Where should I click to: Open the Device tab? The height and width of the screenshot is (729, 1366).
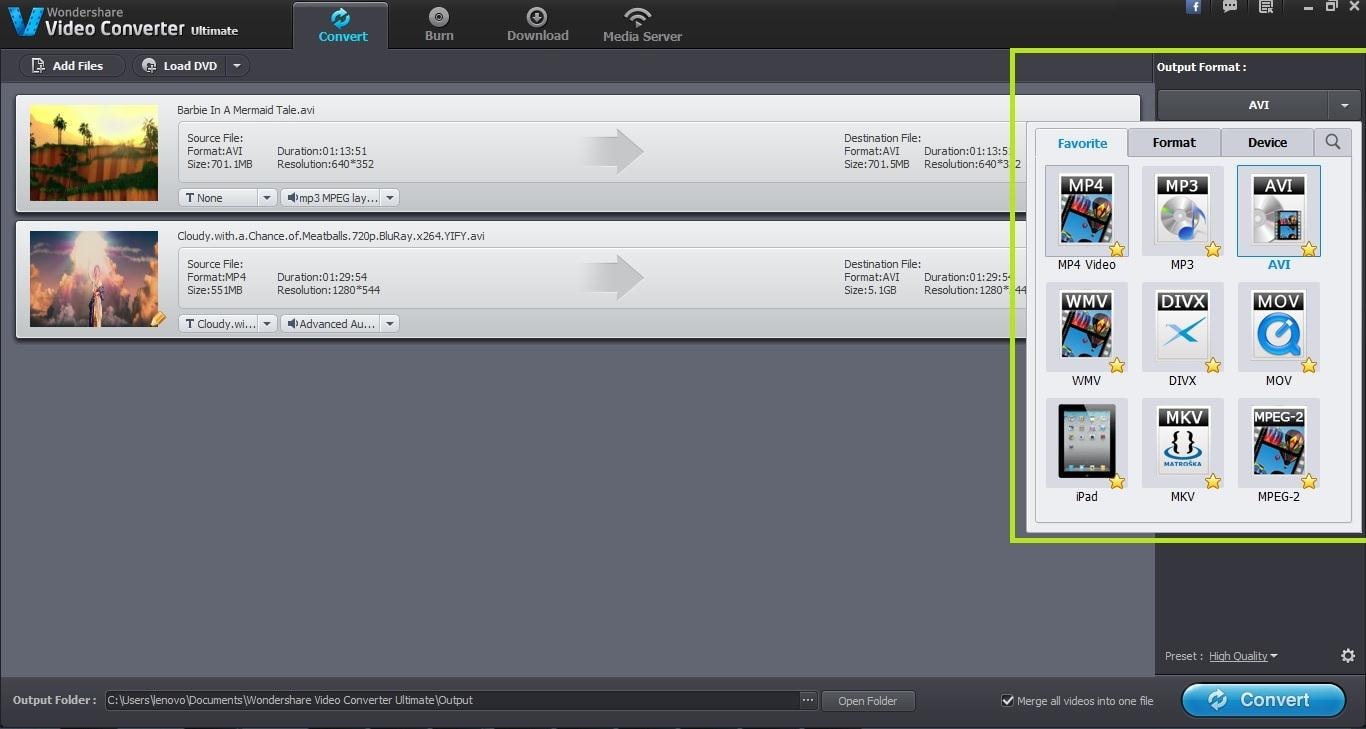pyautogui.click(x=1267, y=142)
